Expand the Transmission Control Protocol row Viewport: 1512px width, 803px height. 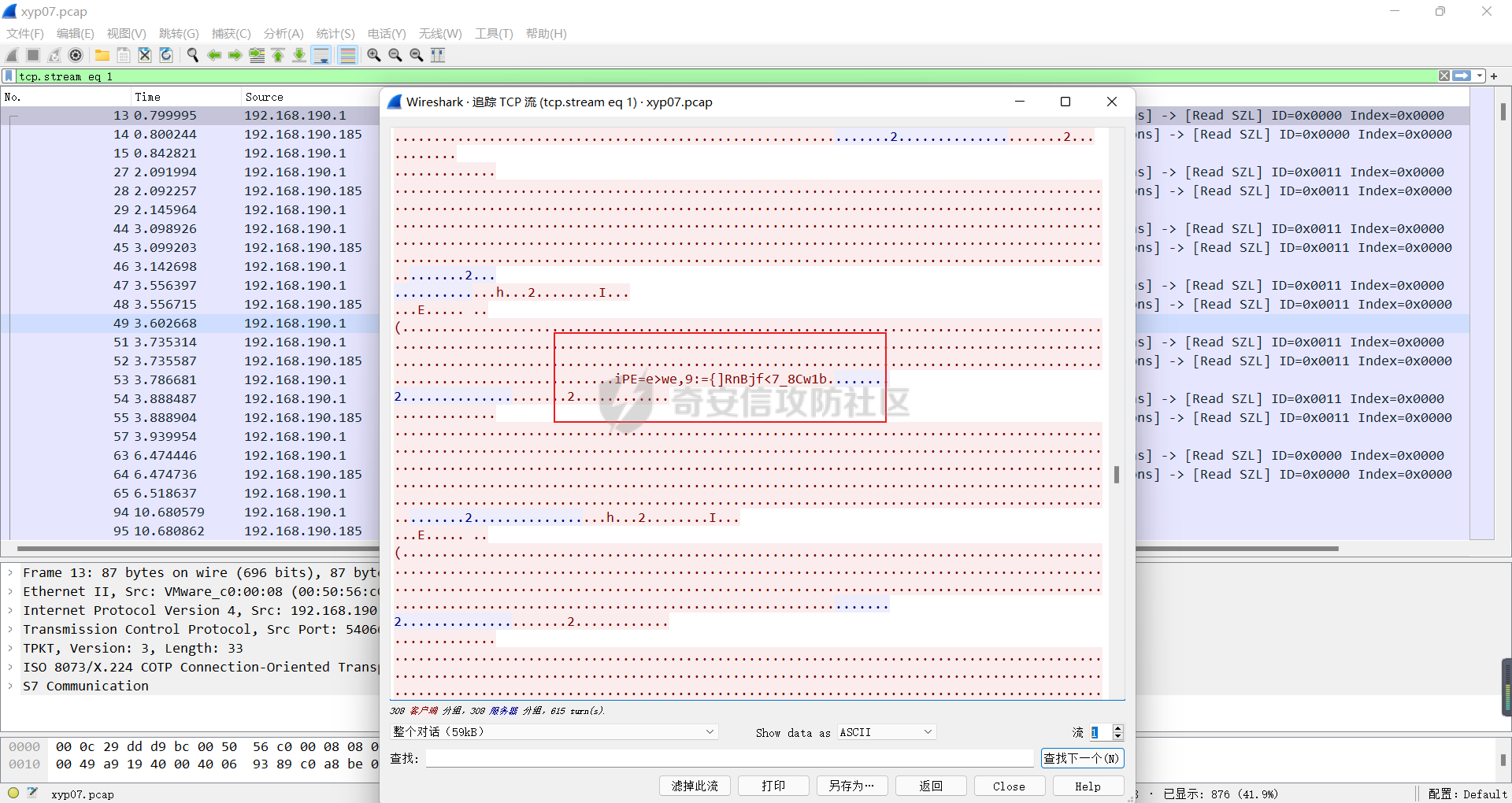click(x=10, y=630)
